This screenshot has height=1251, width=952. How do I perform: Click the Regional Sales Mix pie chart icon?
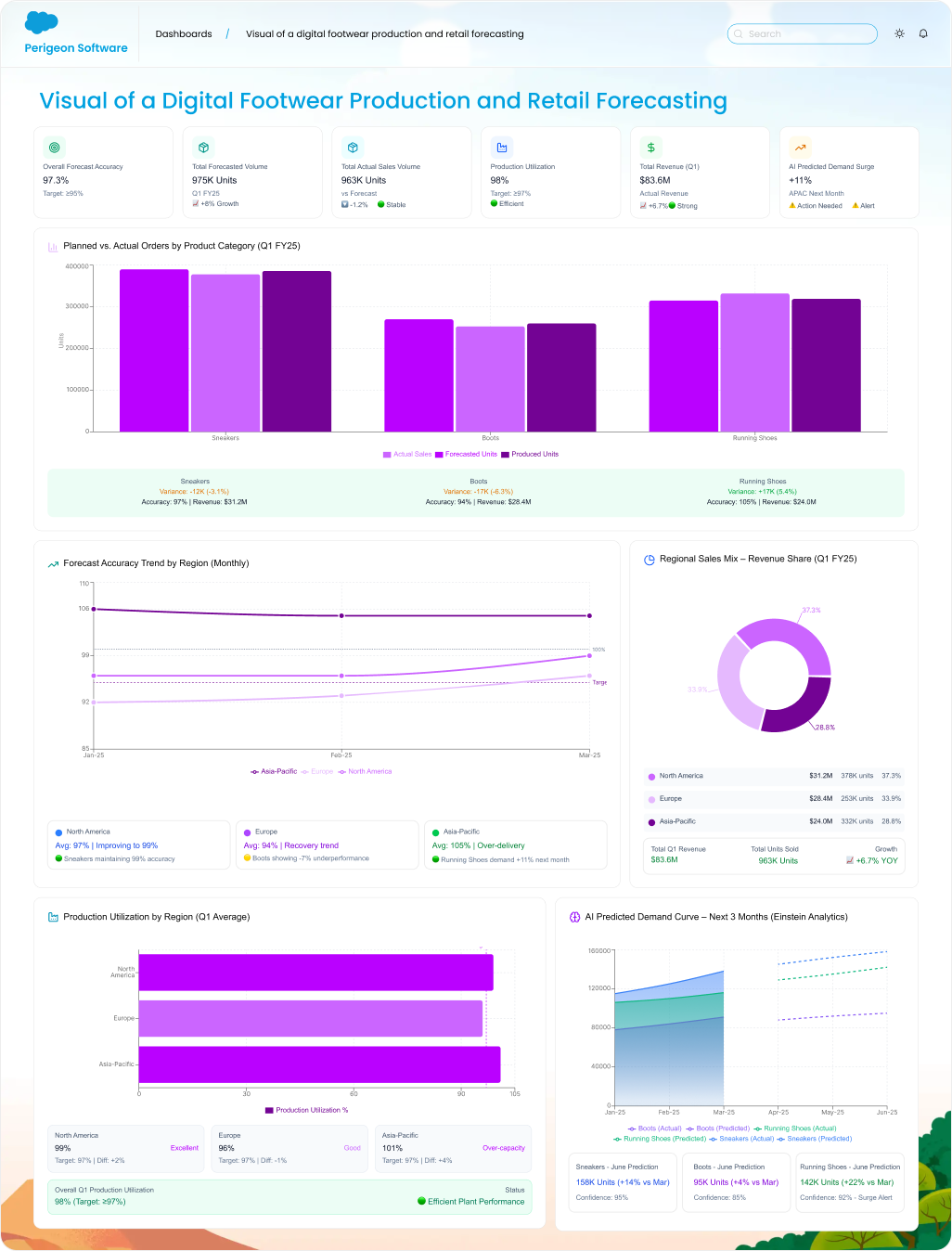[x=650, y=560]
